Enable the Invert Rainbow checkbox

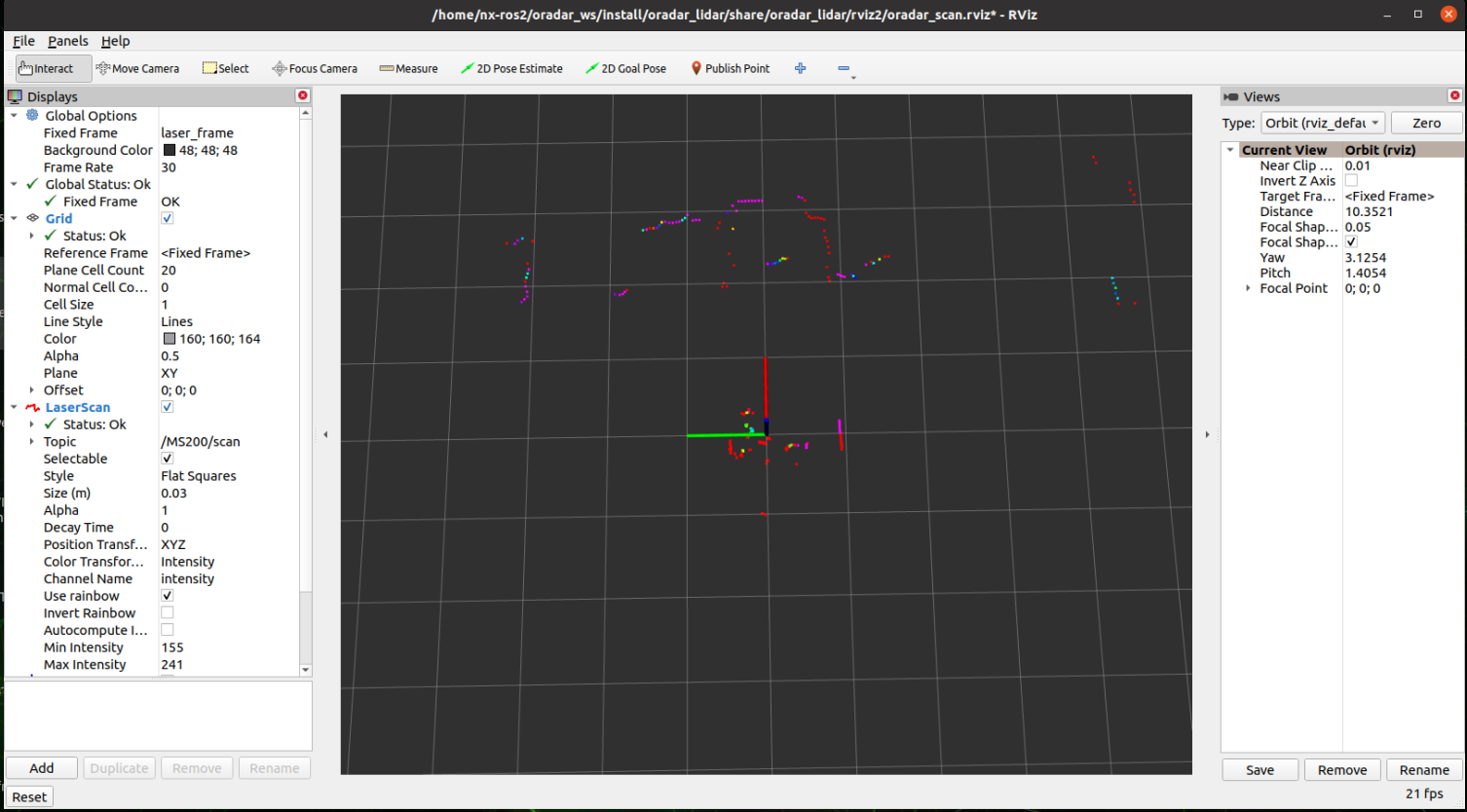[167, 612]
